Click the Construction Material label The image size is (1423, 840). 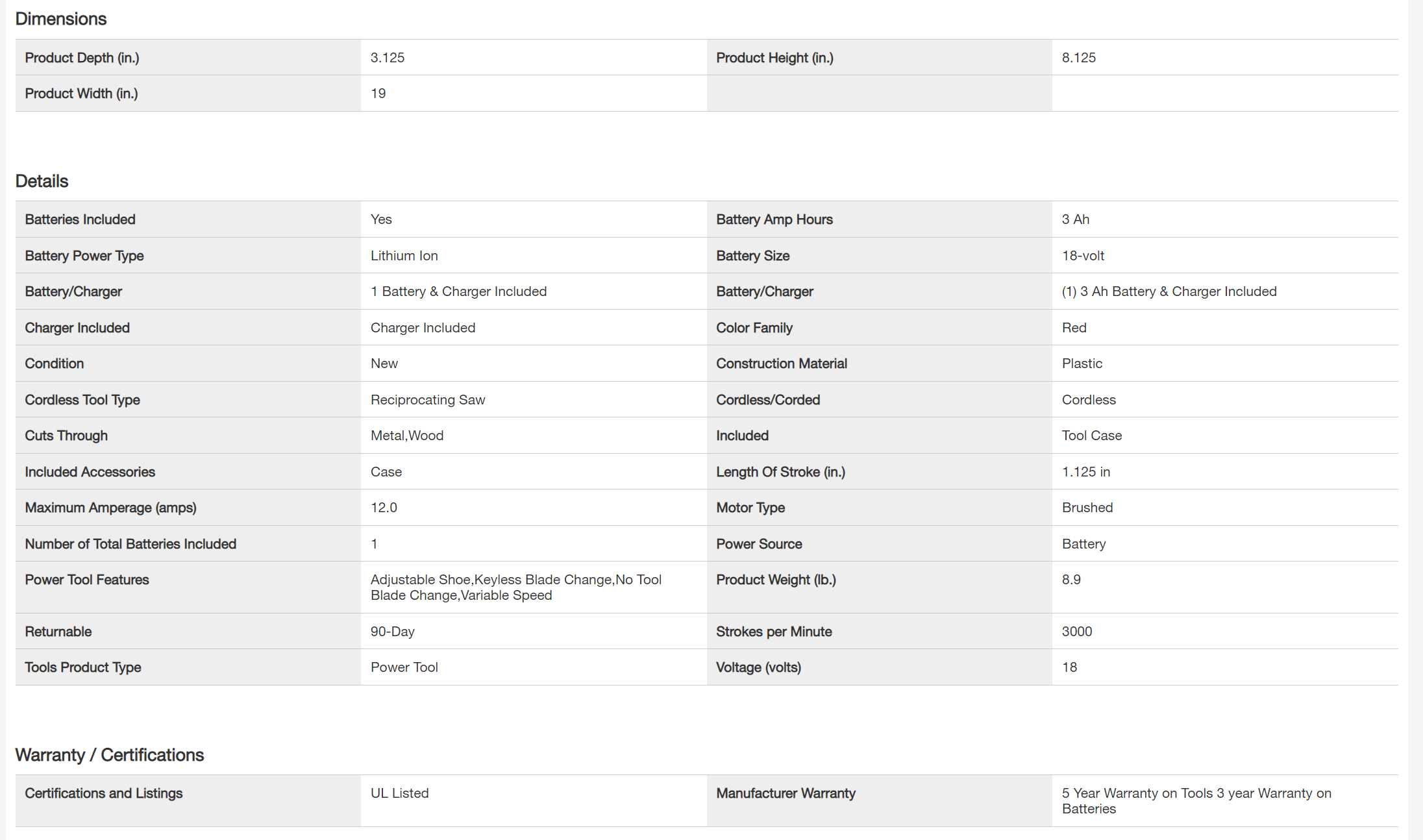[781, 364]
